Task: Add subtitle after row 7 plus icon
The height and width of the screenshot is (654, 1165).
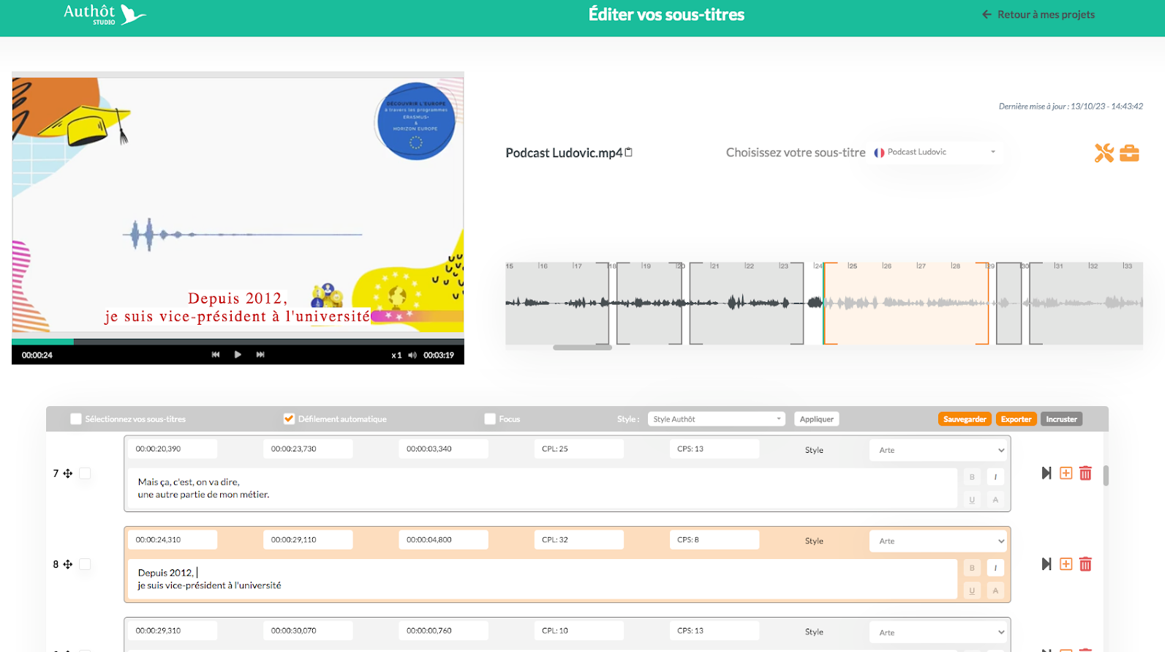Action: point(1065,473)
